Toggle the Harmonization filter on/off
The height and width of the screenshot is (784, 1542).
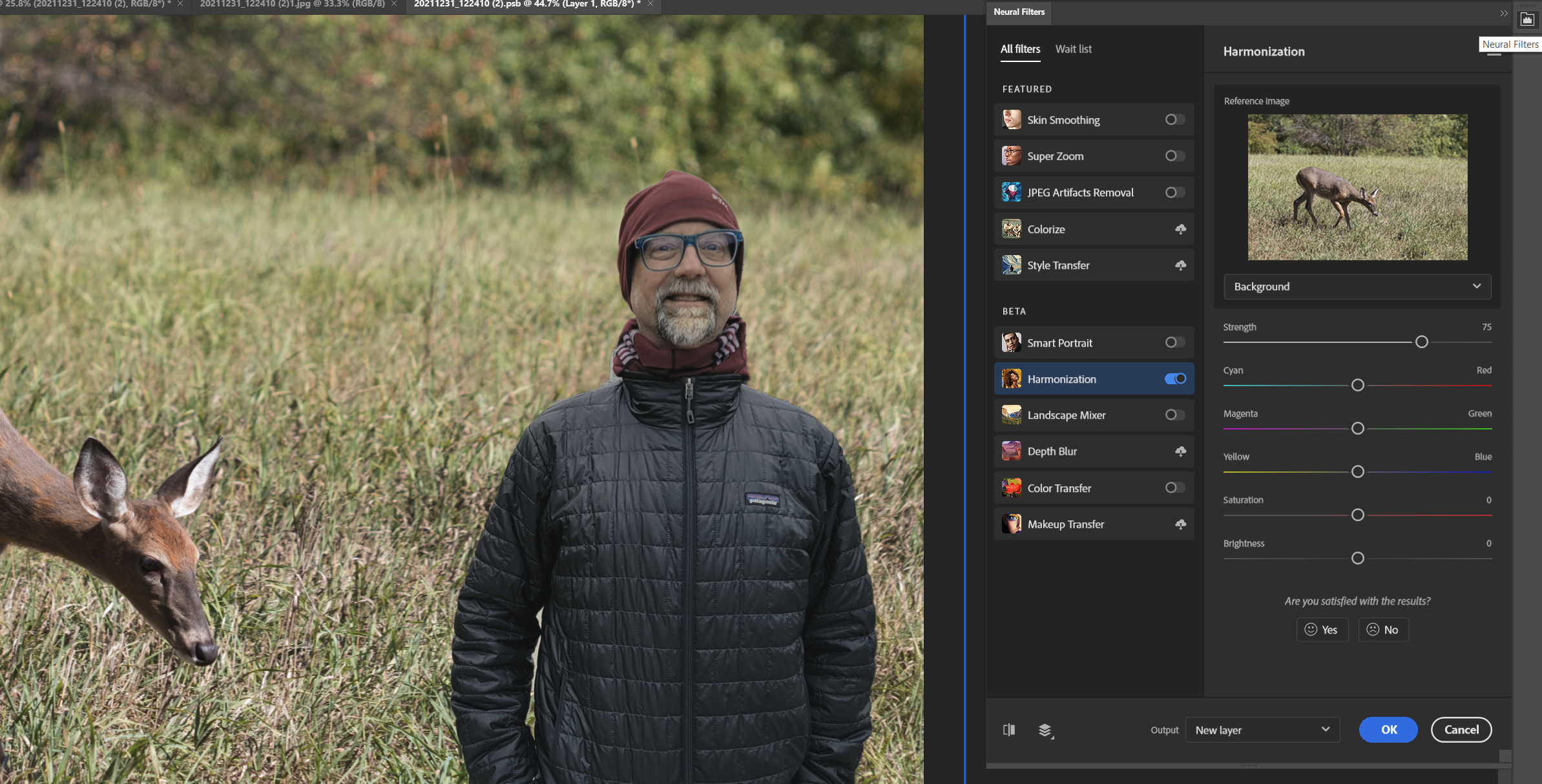pyautogui.click(x=1175, y=378)
